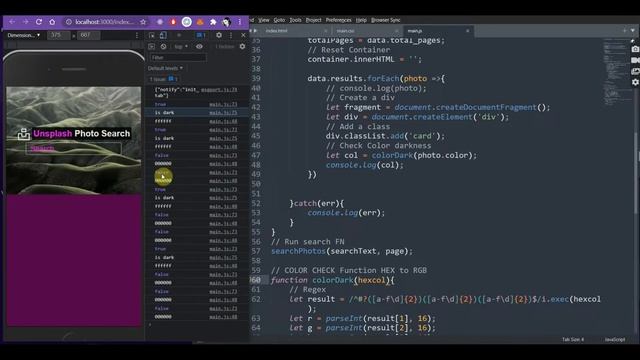Open the Chrome three-dot menu

tap(240, 22)
